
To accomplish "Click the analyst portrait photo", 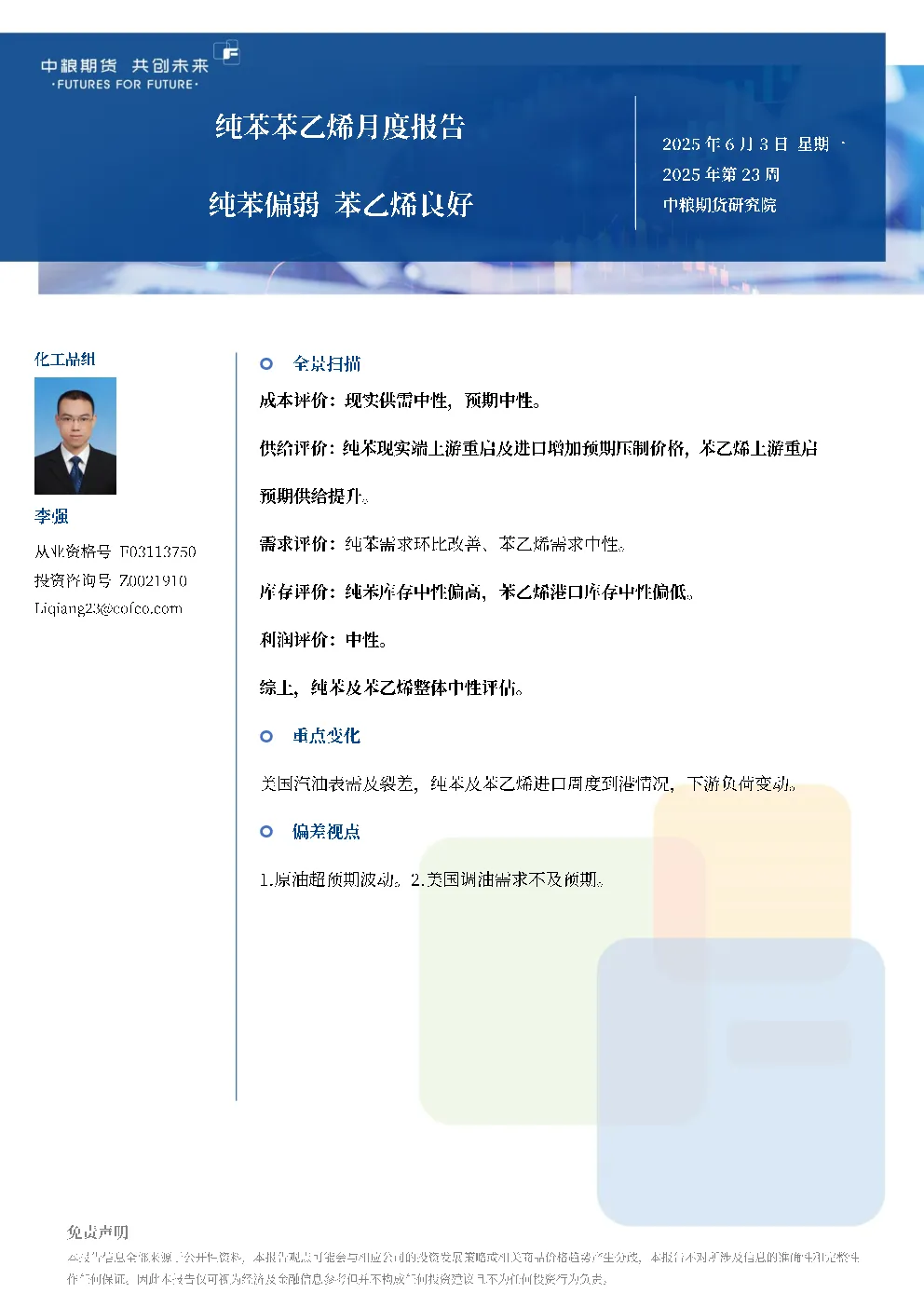I will click(75, 435).
